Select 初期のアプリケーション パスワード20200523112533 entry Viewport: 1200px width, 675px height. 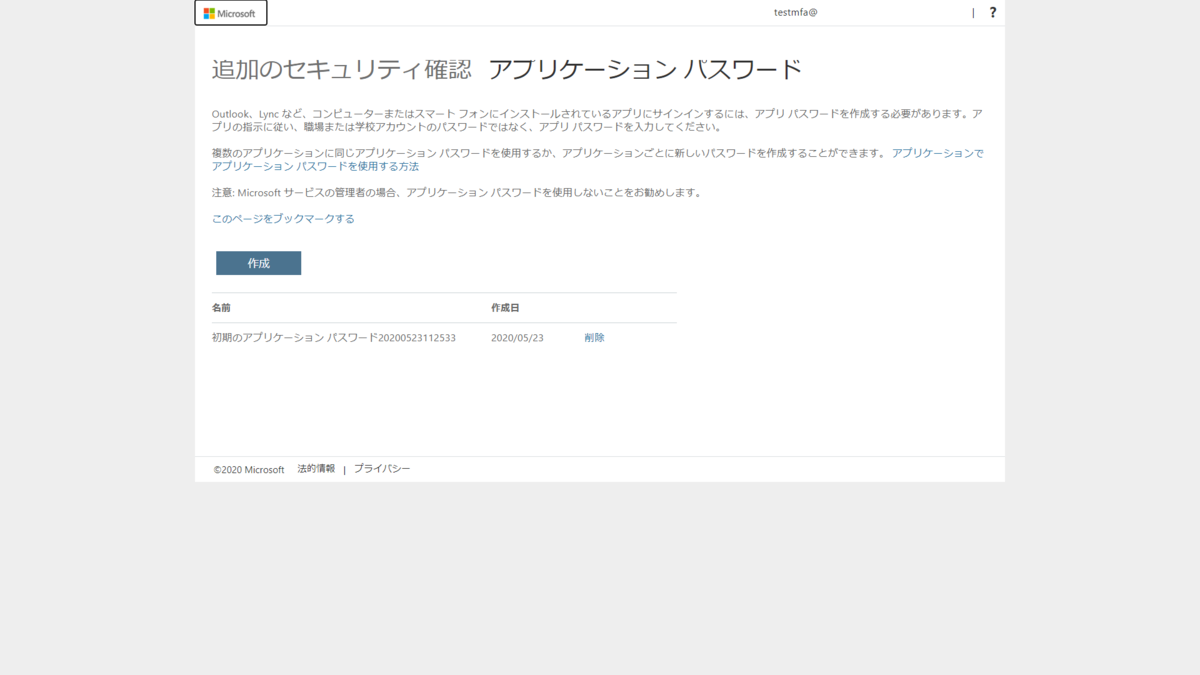tap(334, 338)
